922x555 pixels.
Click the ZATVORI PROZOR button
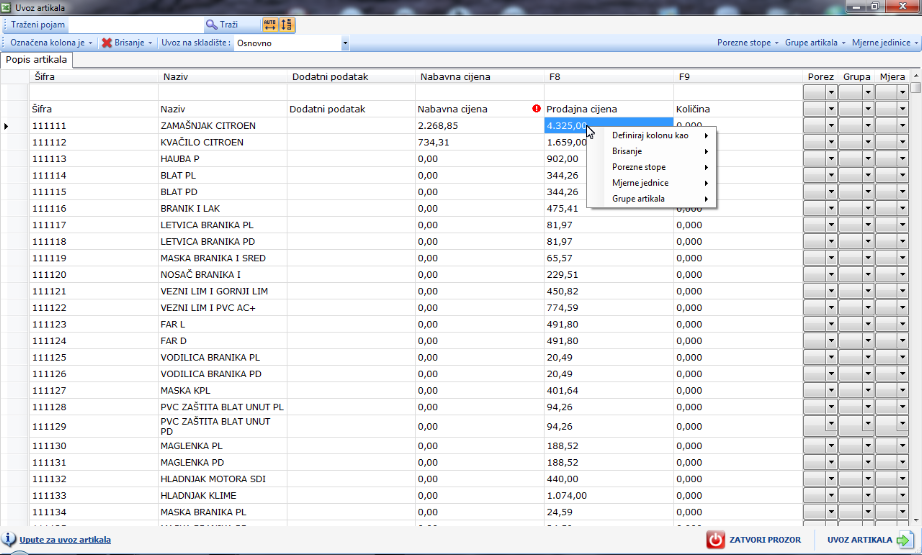pos(754,540)
